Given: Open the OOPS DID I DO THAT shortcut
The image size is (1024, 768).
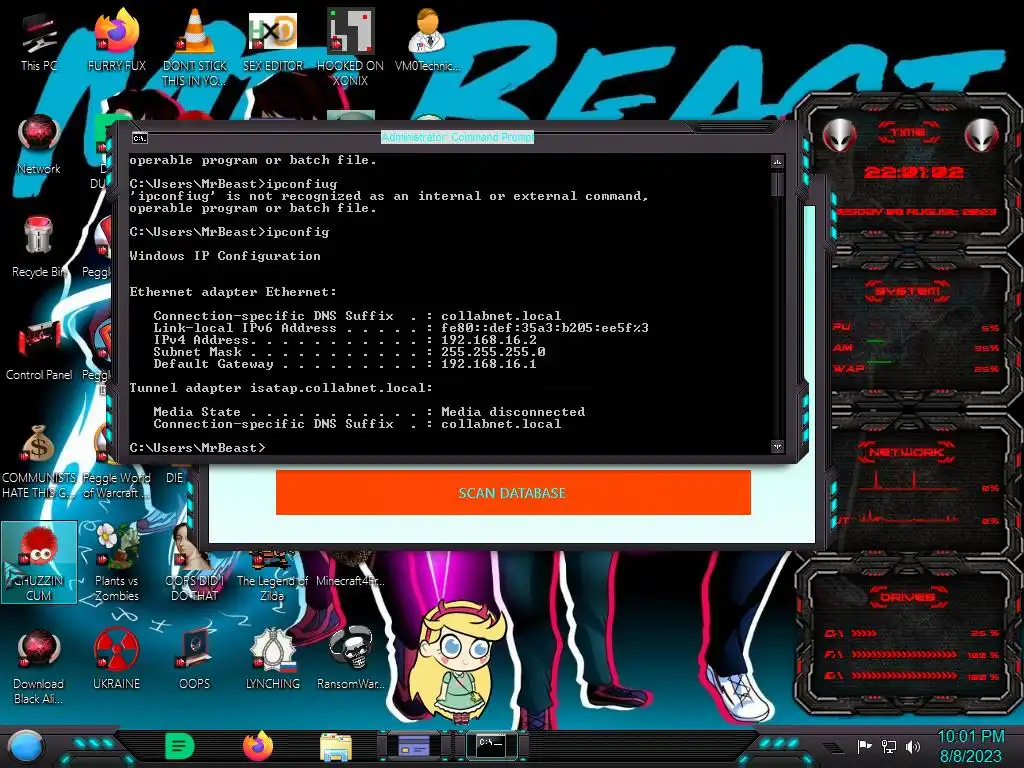Looking at the screenshot, I should tap(195, 563).
